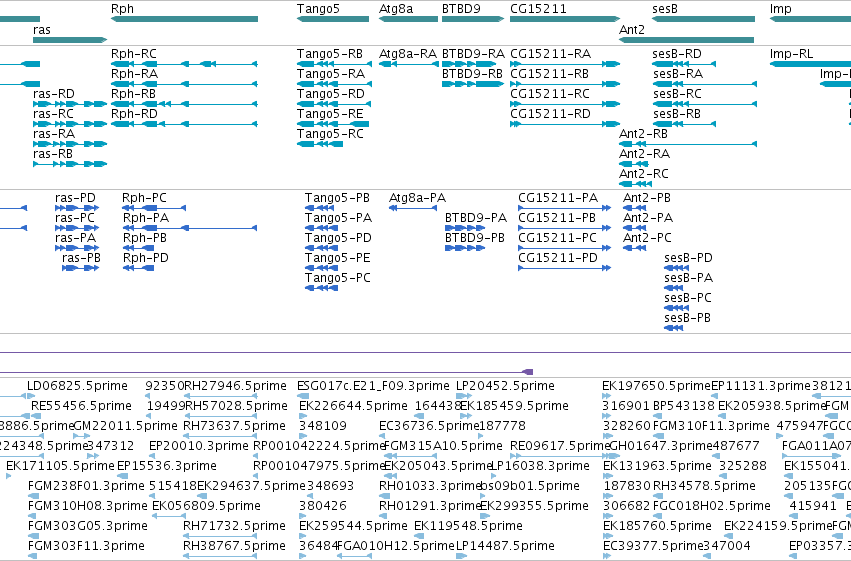Select transcript BTBD9-RB
The height and width of the screenshot is (561, 851).
coord(473,85)
